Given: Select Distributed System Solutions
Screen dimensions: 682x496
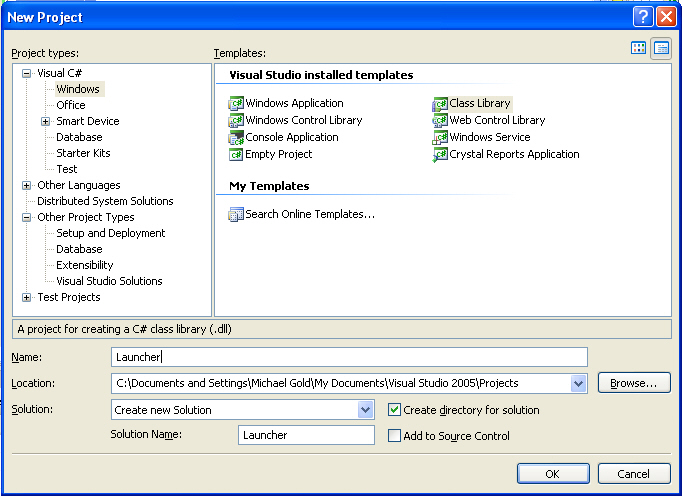Looking at the screenshot, I should point(105,201).
